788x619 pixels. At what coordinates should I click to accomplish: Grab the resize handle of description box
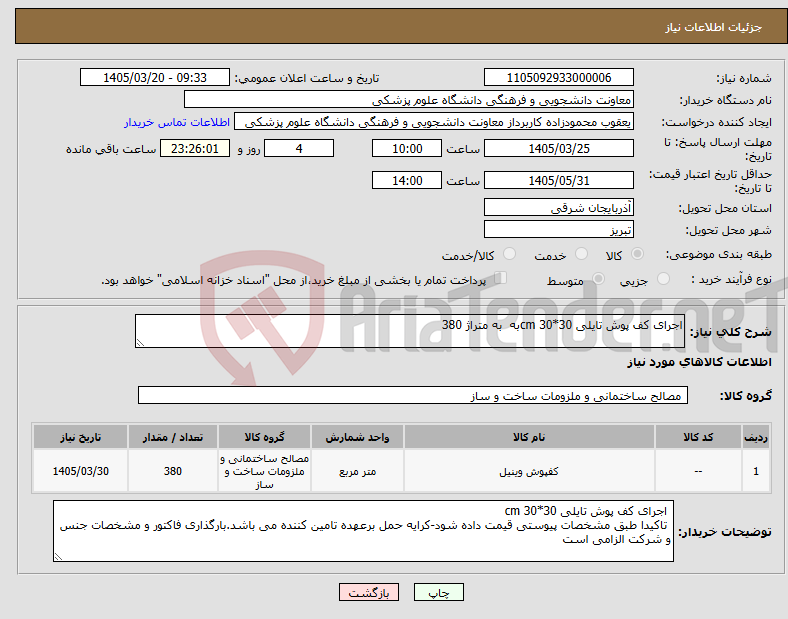(x=140, y=343)
